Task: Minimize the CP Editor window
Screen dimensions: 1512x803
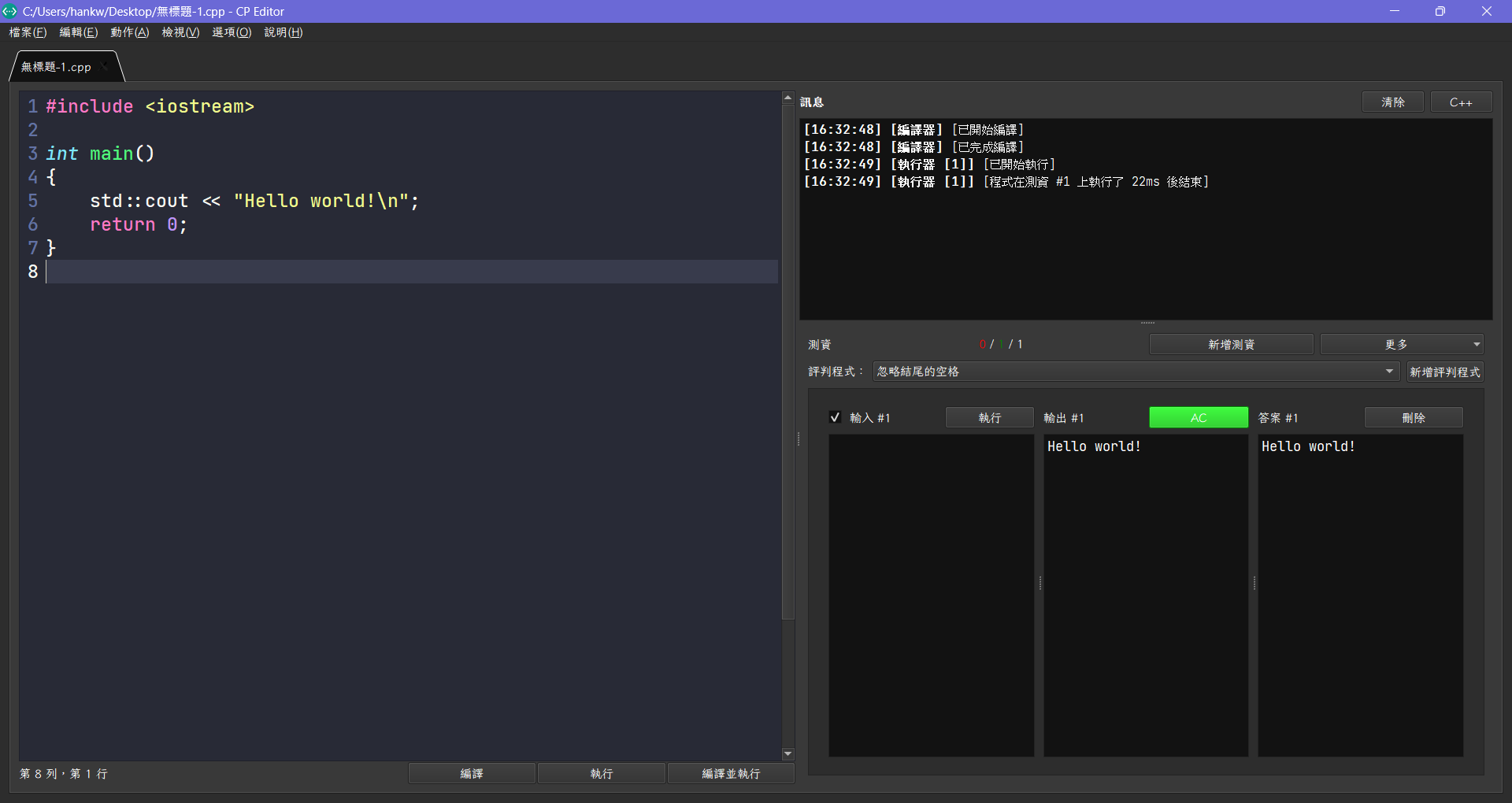Action: point(1395,11)
